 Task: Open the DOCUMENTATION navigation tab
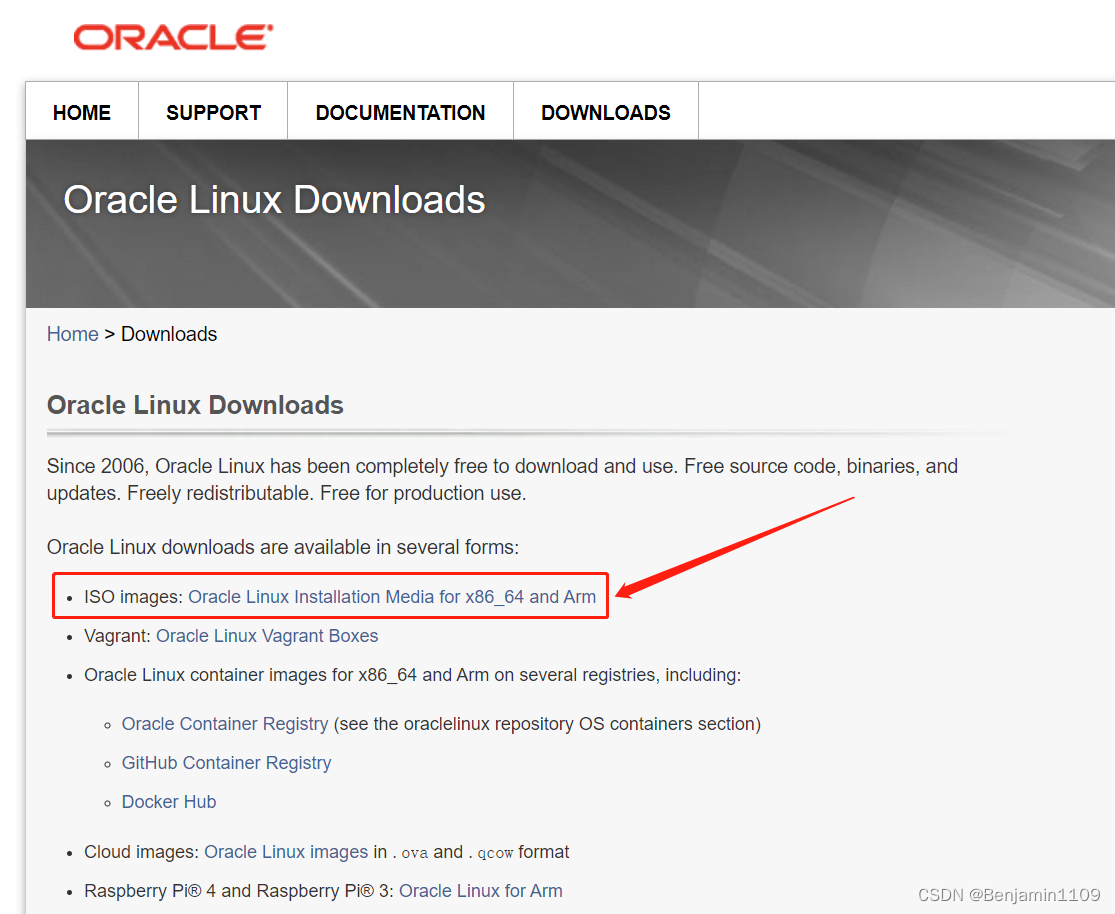click(400, 112)
